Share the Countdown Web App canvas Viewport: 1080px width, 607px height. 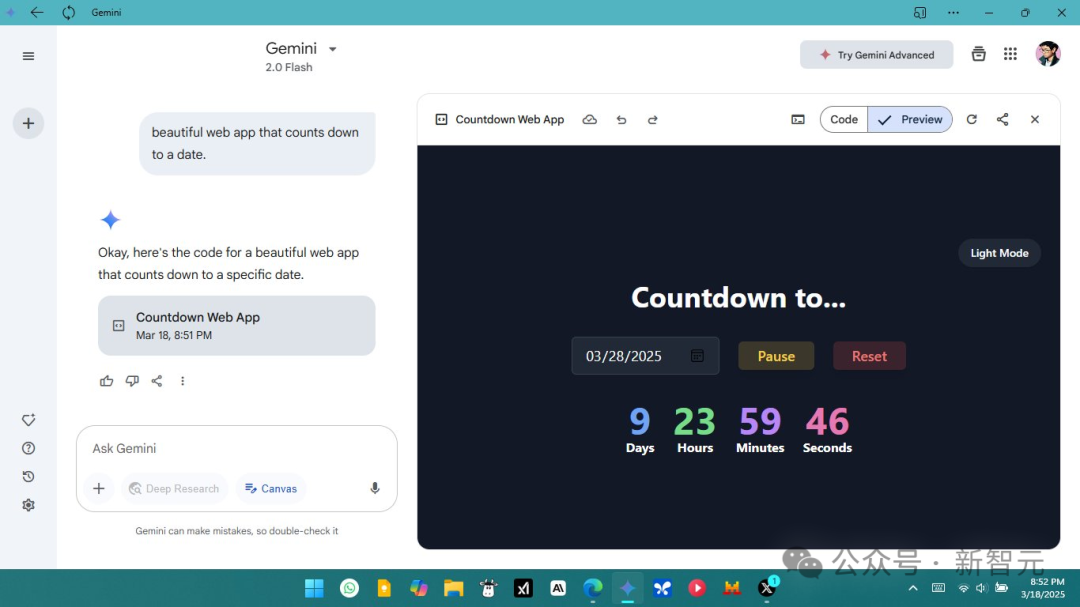(x=1002, y=119)
